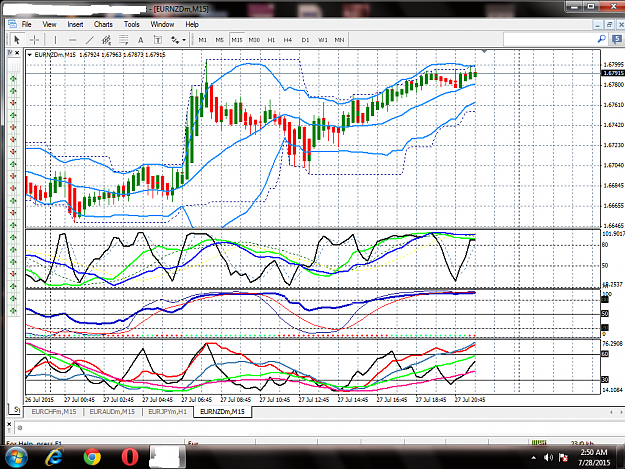Image resolution: width=625 pixels, height=469 pixels.
Task: Switch to H1 timeframe
Action: click(x=271, y=40)
